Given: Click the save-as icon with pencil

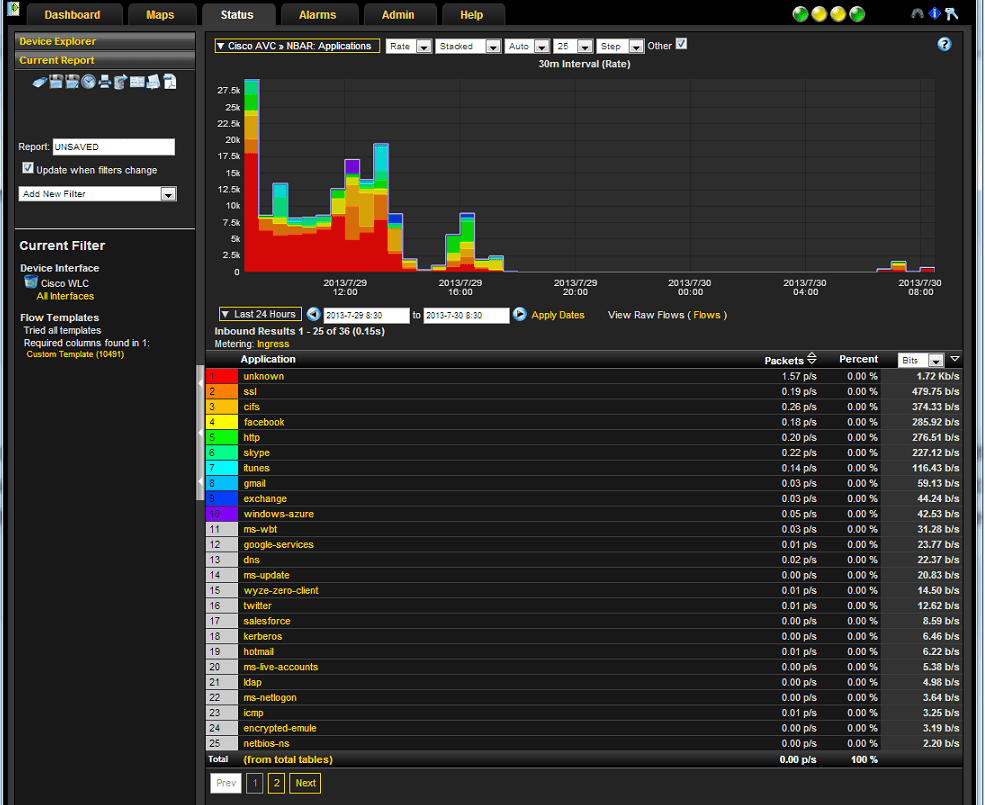Looking at the screenshot, I should click(x=72, y=82).
